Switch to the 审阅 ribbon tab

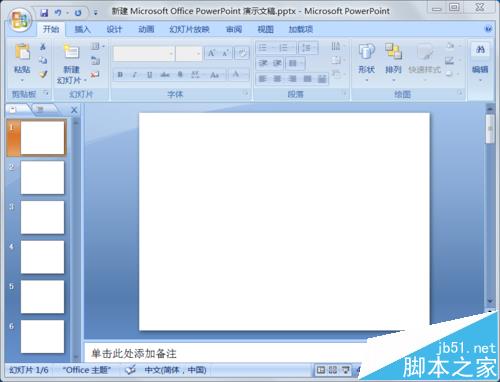click(234, 29)
